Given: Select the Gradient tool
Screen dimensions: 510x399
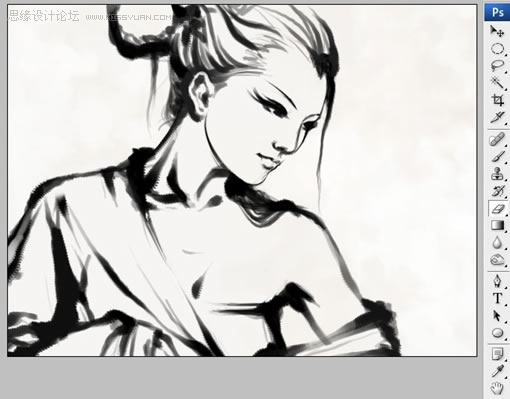Looking at the screenshot, I should click(497, 225).
